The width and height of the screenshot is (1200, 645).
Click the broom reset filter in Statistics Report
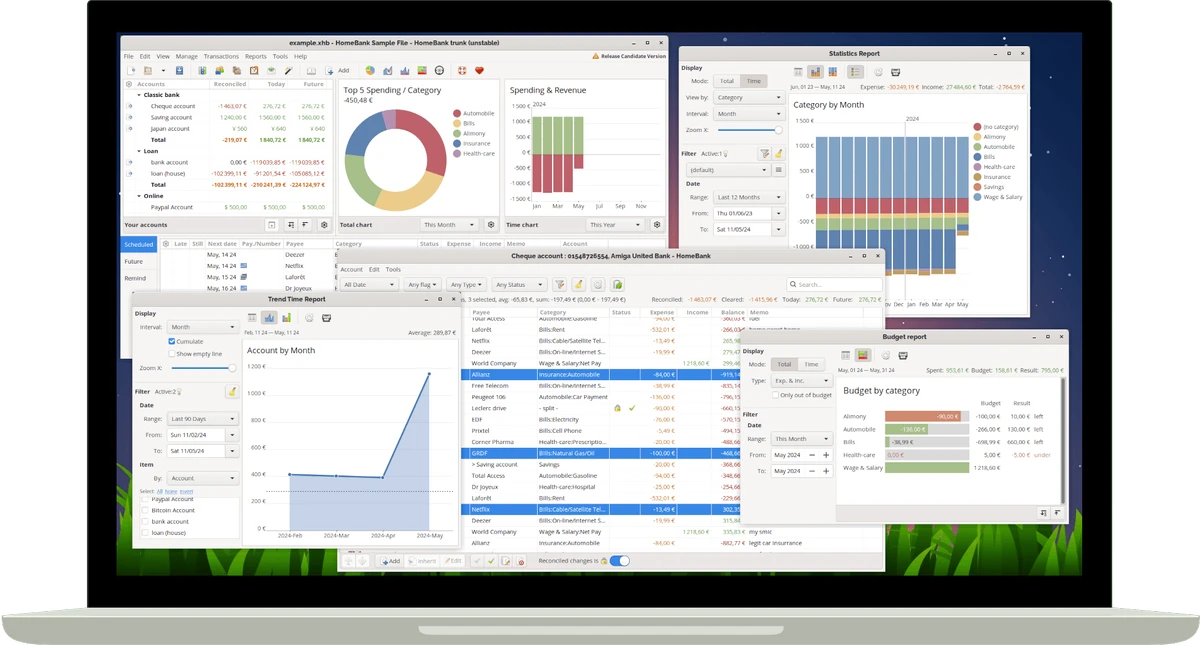click(779, 154)
